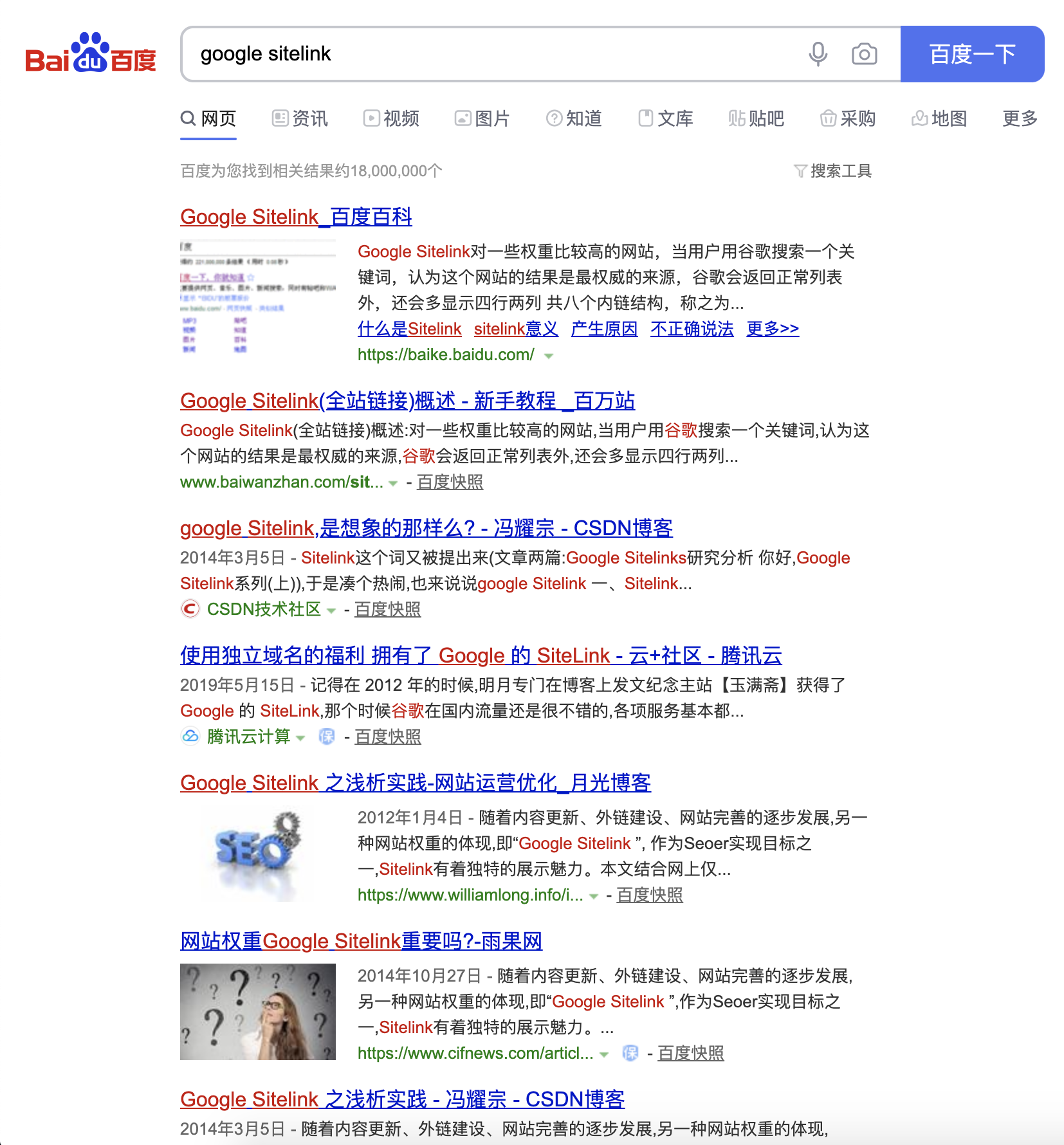Expand dropdown arrow beside baiwanzhan.com URL
This screenshot has height=1145, width=1064.
click(x=393, y=483)
